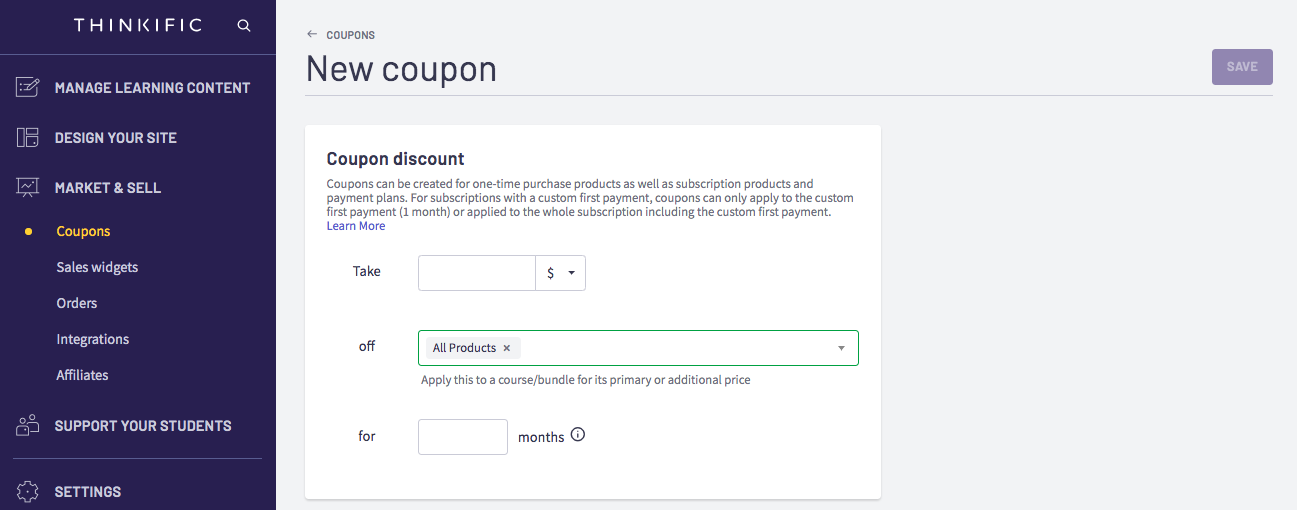The width and height of the screenshot is (1297, 510).
Task: Click the Design Your Site layout icon
Action: [28, 138]
